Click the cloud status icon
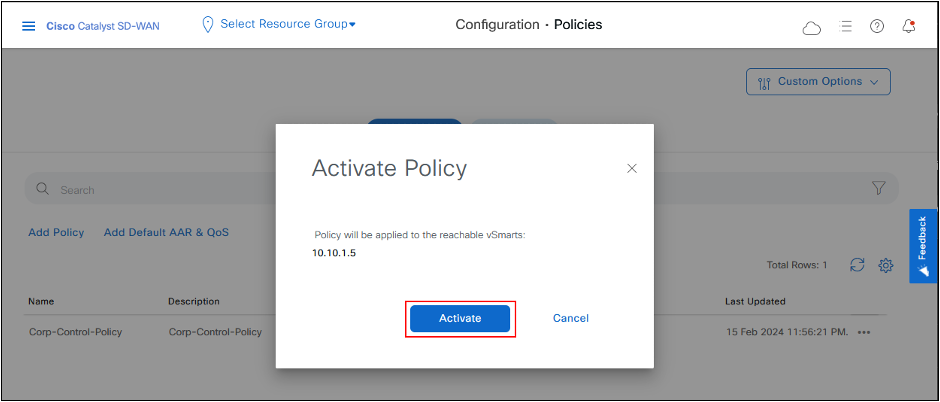940x402 pixels. pos(812,27)
